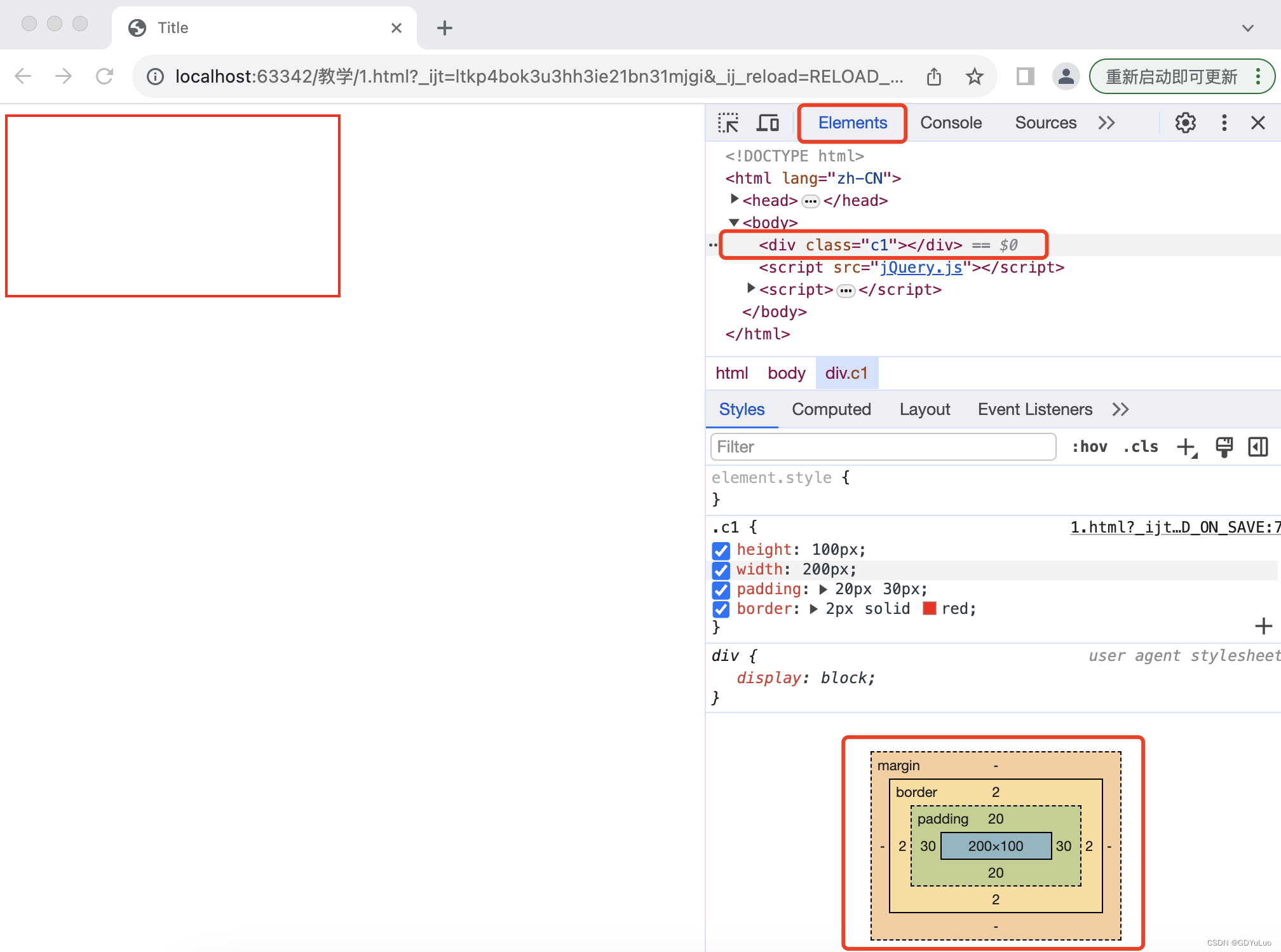Viewport: 1281px width, 952px height.
Task: Open DevTools three-dot customize menu
Action: (x=1224, y=123)
